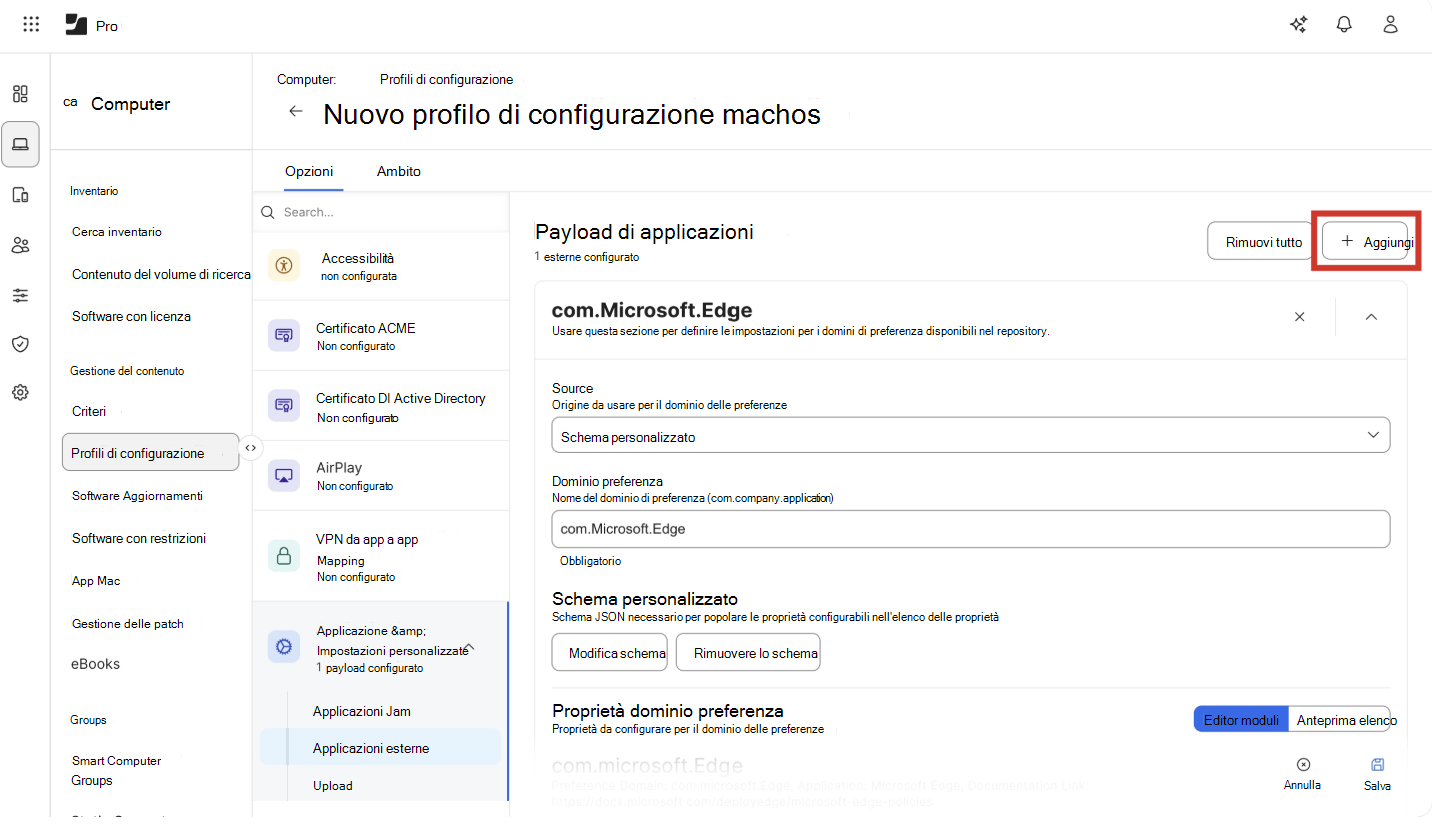
Task: Open the Users icon in left rail
Action: [x=20, y=245]
